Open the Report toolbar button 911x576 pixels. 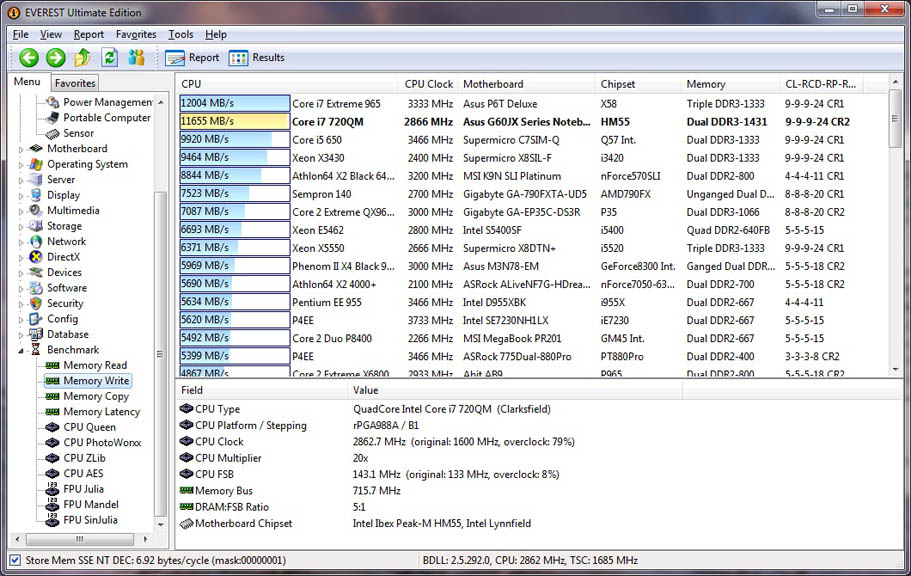pyautogui.click(x=192, y=58)
